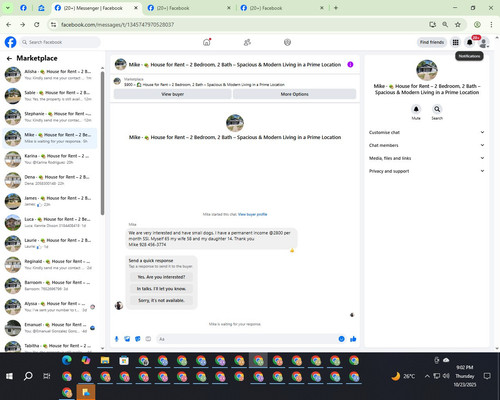Expand Media, files and links section
The width and height of the screenshot is (500, 400).
click(x=426, y=158)
